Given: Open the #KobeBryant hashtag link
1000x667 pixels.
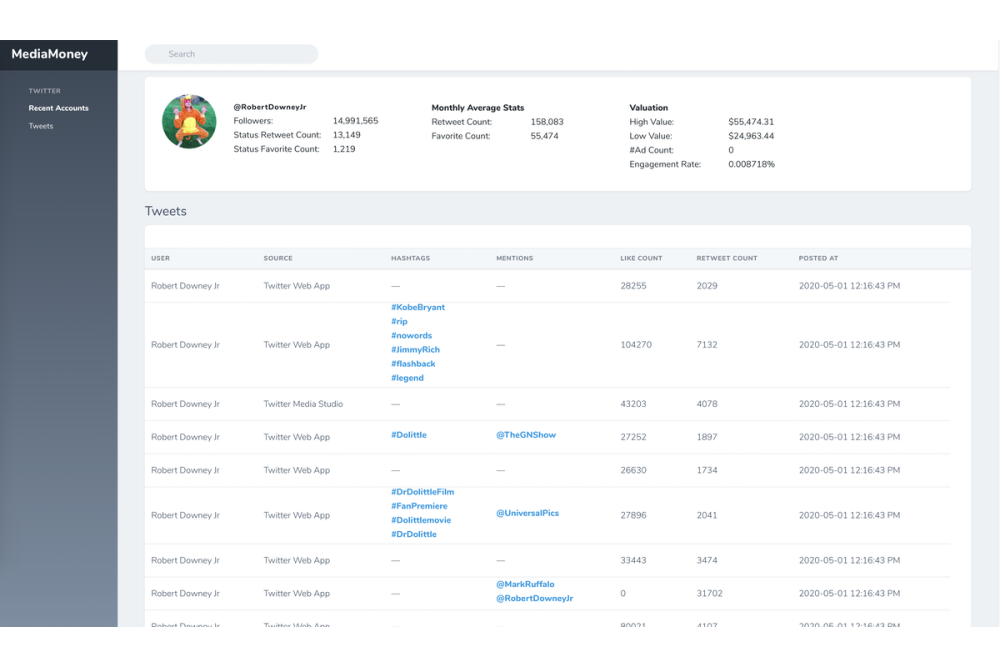Looking at the screenshot, I should (417, 308).
